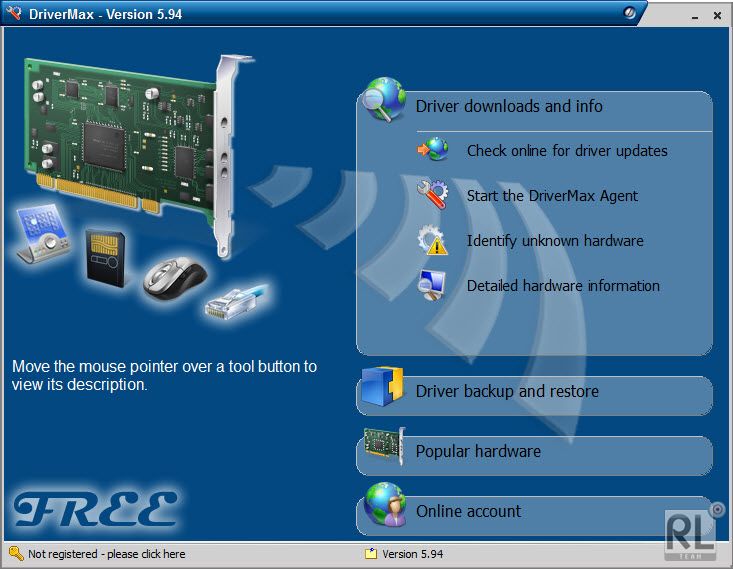
Task: Expand the Popular hardware section
Action: [x=478, y=451]
